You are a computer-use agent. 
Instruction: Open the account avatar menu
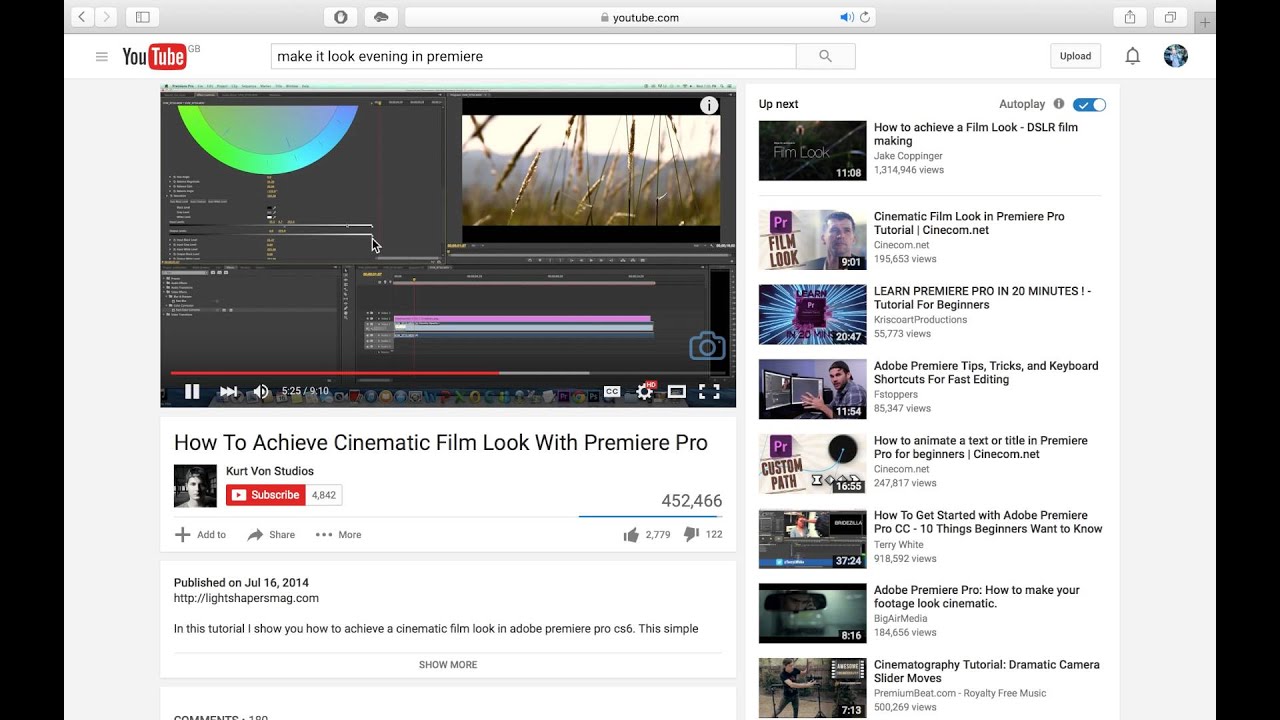(1176, 56)
